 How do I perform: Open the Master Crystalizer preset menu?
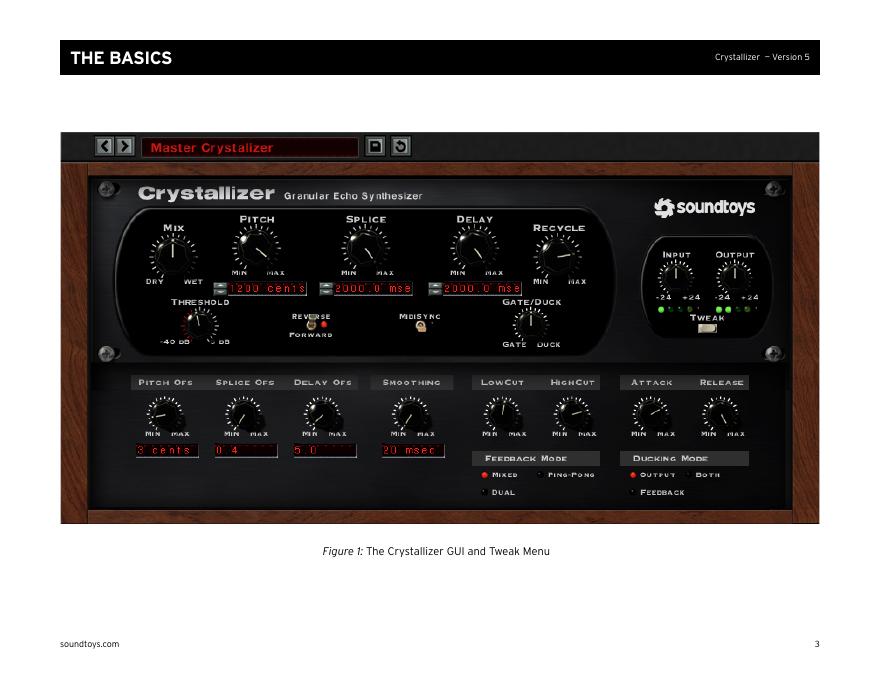249,148
